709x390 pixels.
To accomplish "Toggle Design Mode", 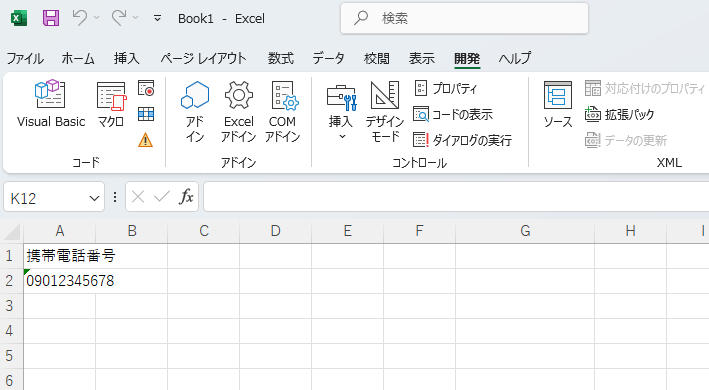I will pyautogui.click(x=384, y=111).
